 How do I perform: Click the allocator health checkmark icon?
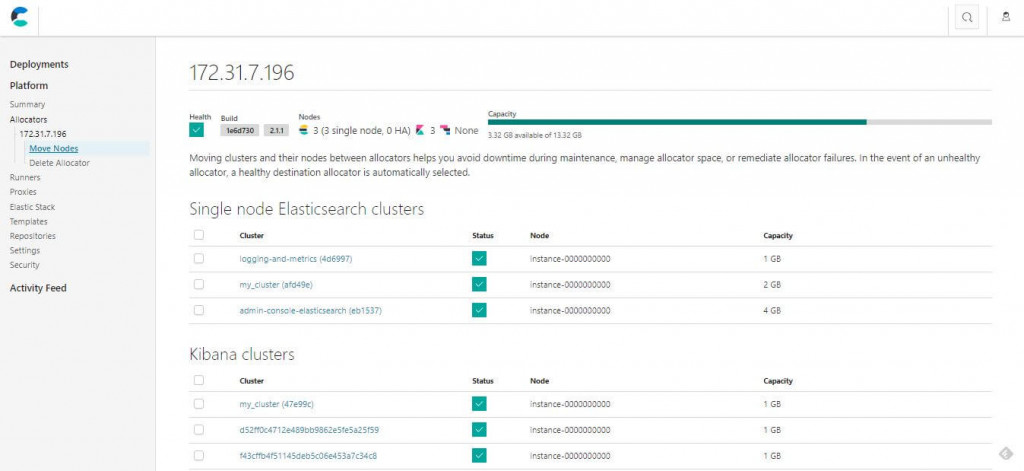pyautogui.click(x=197, y=130)
